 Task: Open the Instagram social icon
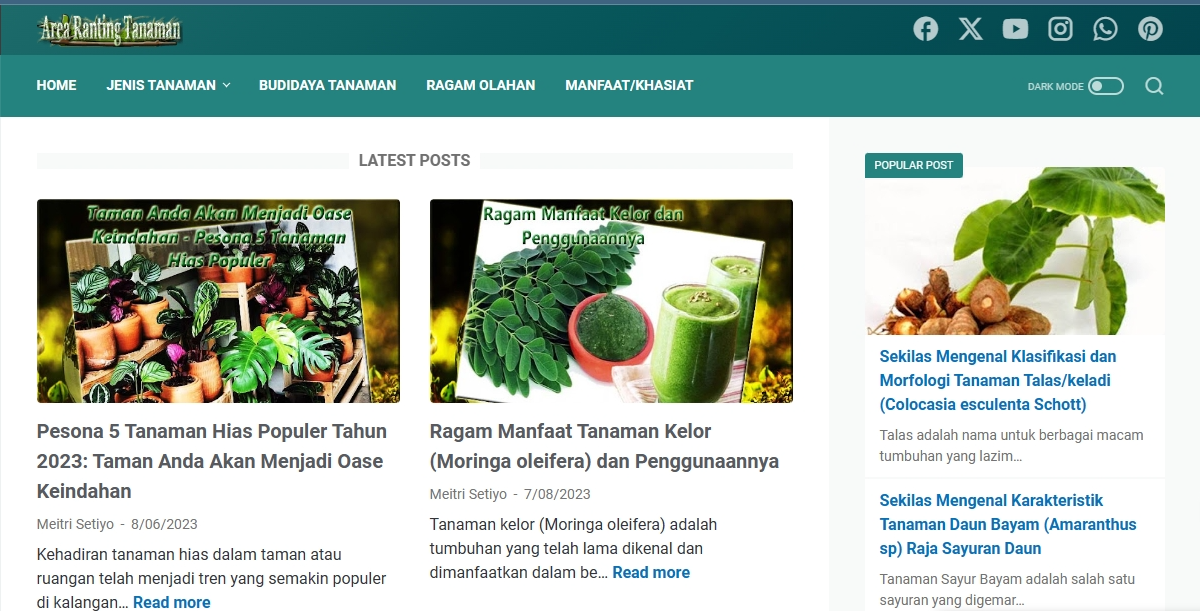click(x=1060, y=29)
